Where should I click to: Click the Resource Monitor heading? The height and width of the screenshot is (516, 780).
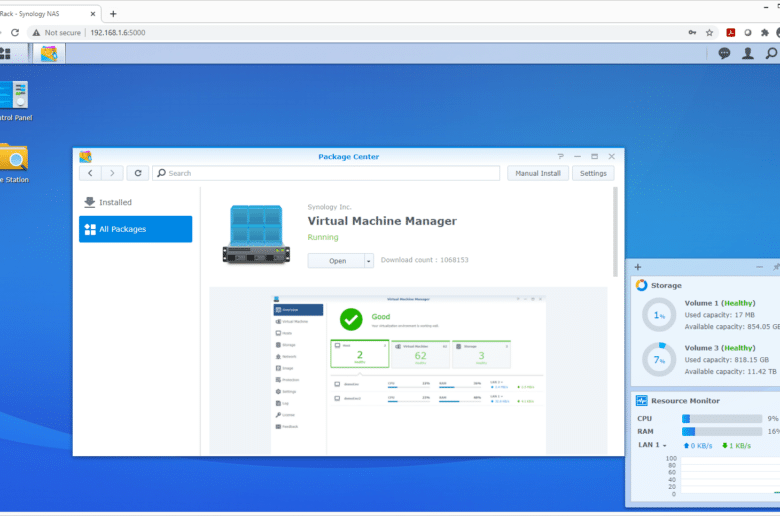tap(685, 401)
